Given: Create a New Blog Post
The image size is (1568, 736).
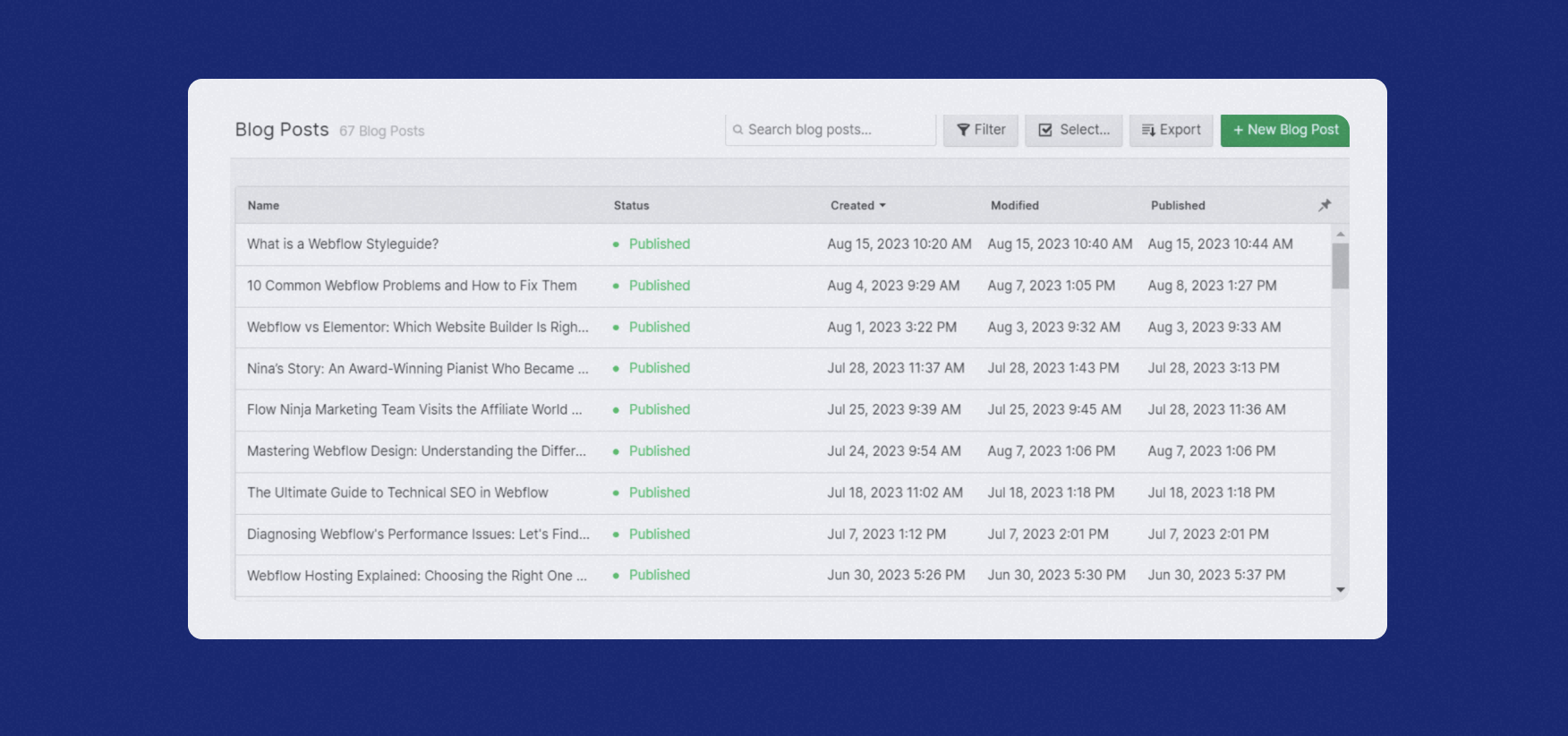Looking at the screenshot, I should point(1284,130).
